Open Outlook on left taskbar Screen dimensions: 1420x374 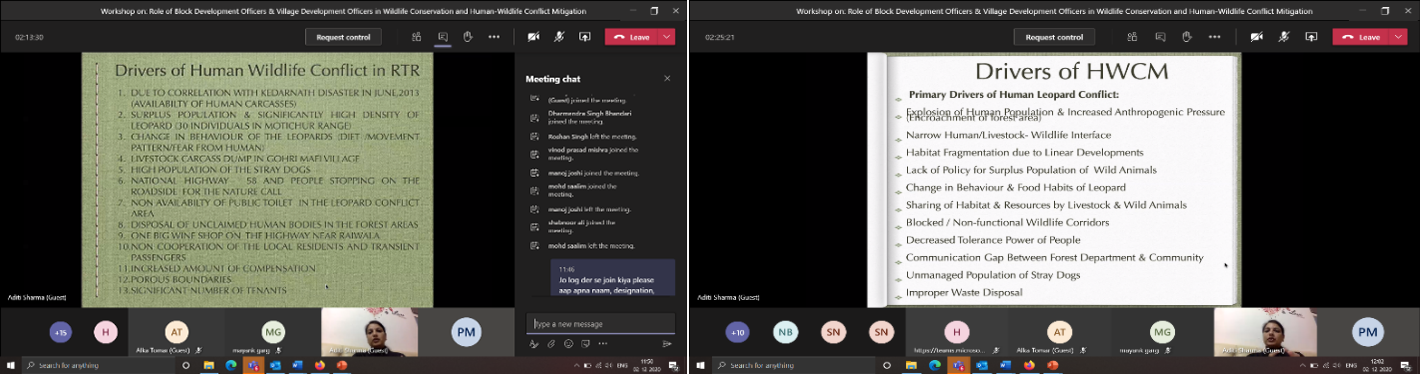(276, 365)
